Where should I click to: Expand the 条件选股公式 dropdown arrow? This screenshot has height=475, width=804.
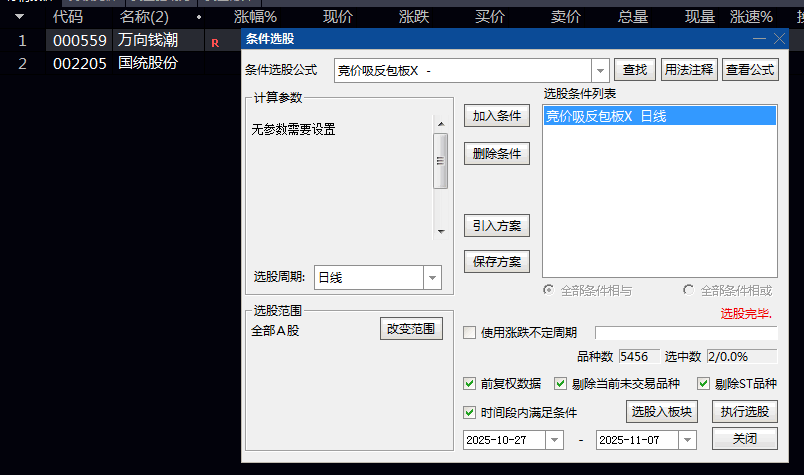[x=600, y=71]
